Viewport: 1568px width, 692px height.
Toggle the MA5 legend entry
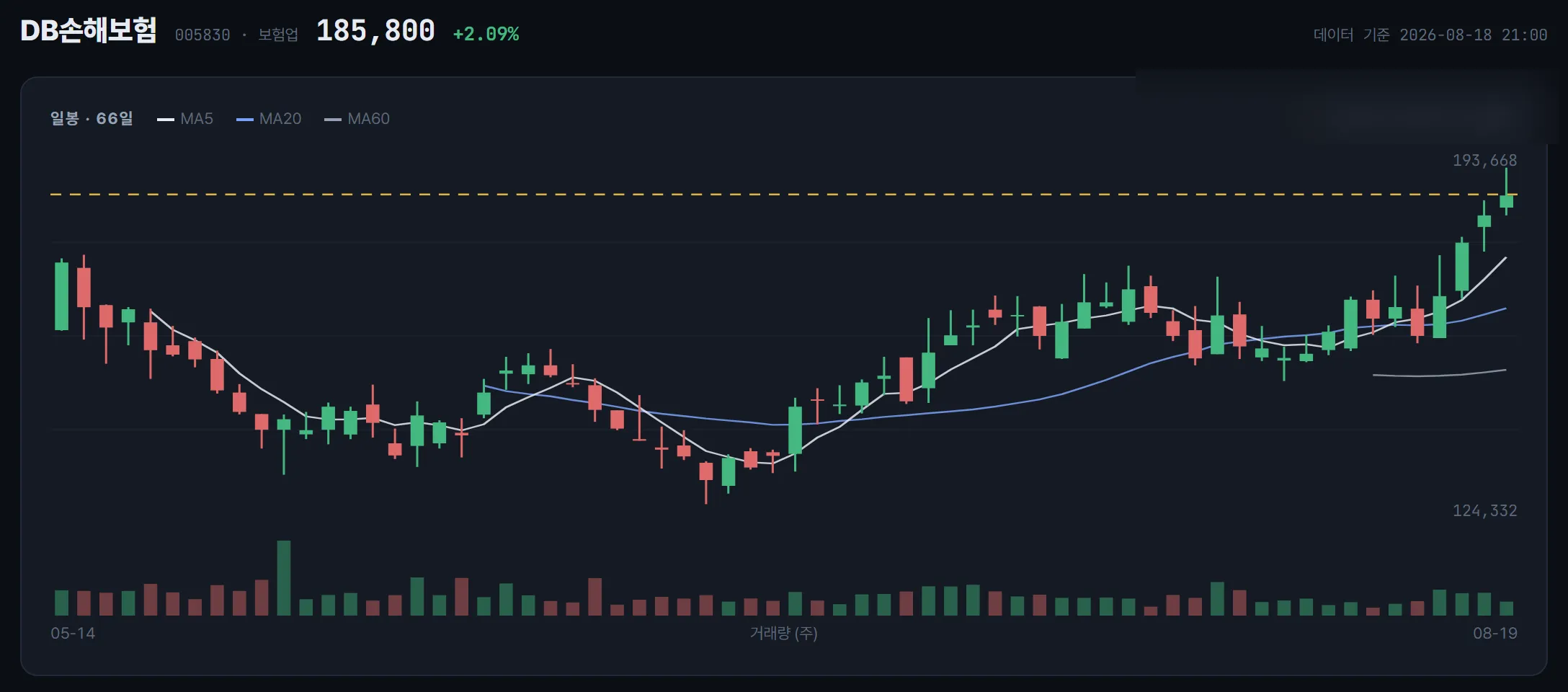pos(185,119)
